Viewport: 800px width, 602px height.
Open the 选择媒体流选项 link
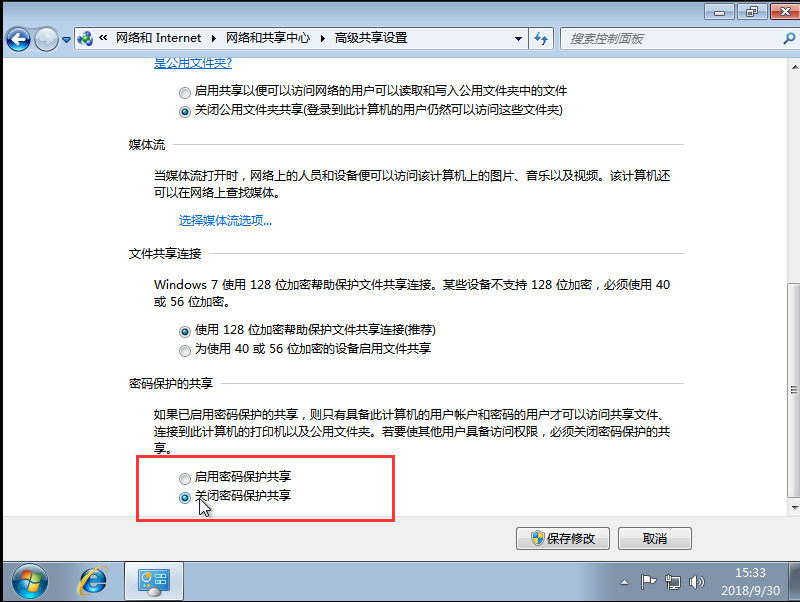click(x=225, y=221)
